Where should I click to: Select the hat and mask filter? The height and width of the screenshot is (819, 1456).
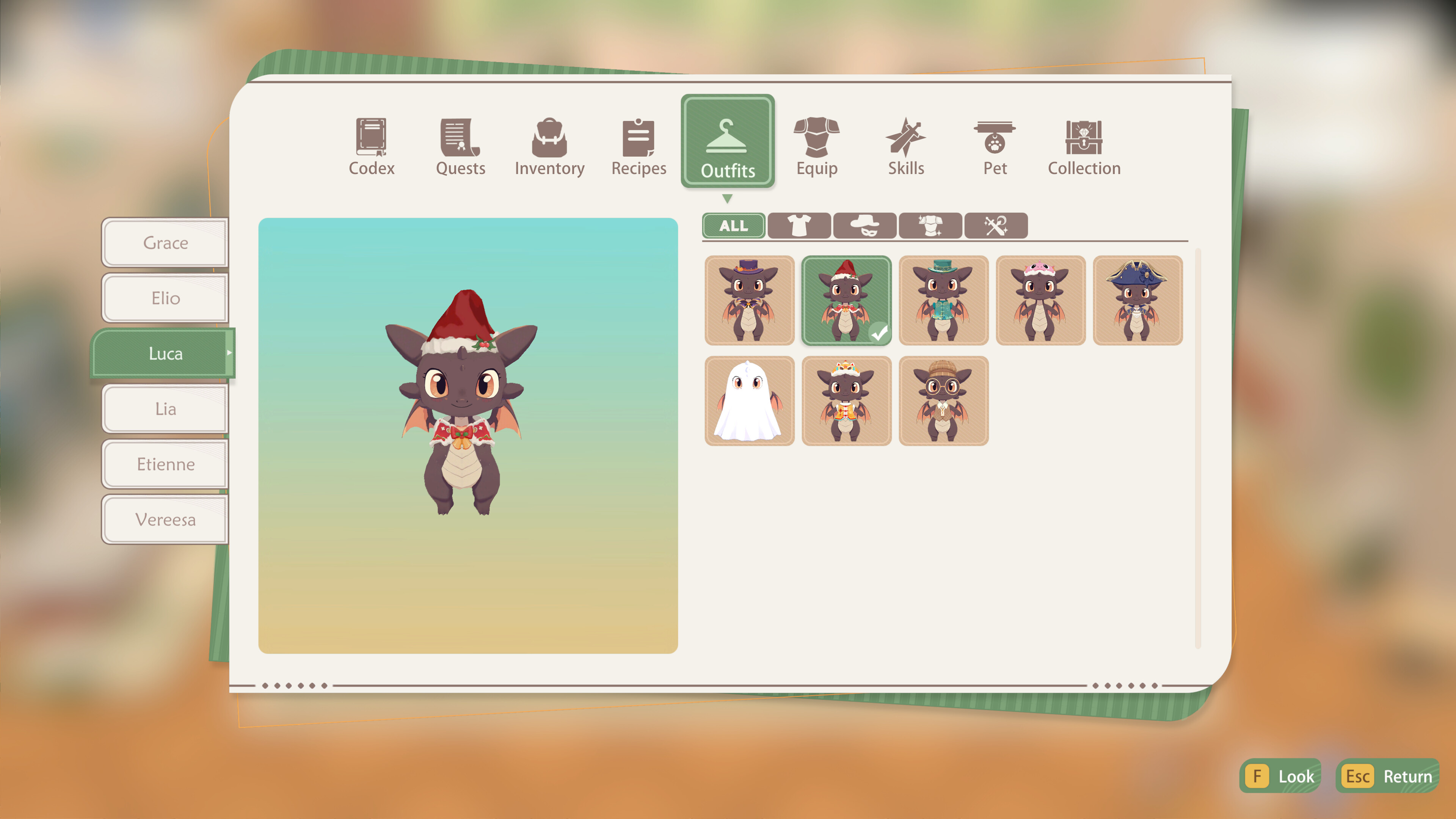click(x=865, y=226)
